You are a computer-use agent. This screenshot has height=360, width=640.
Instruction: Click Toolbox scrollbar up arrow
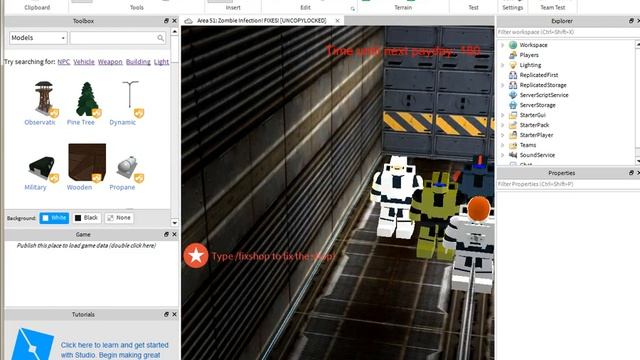tap(175, 31)
